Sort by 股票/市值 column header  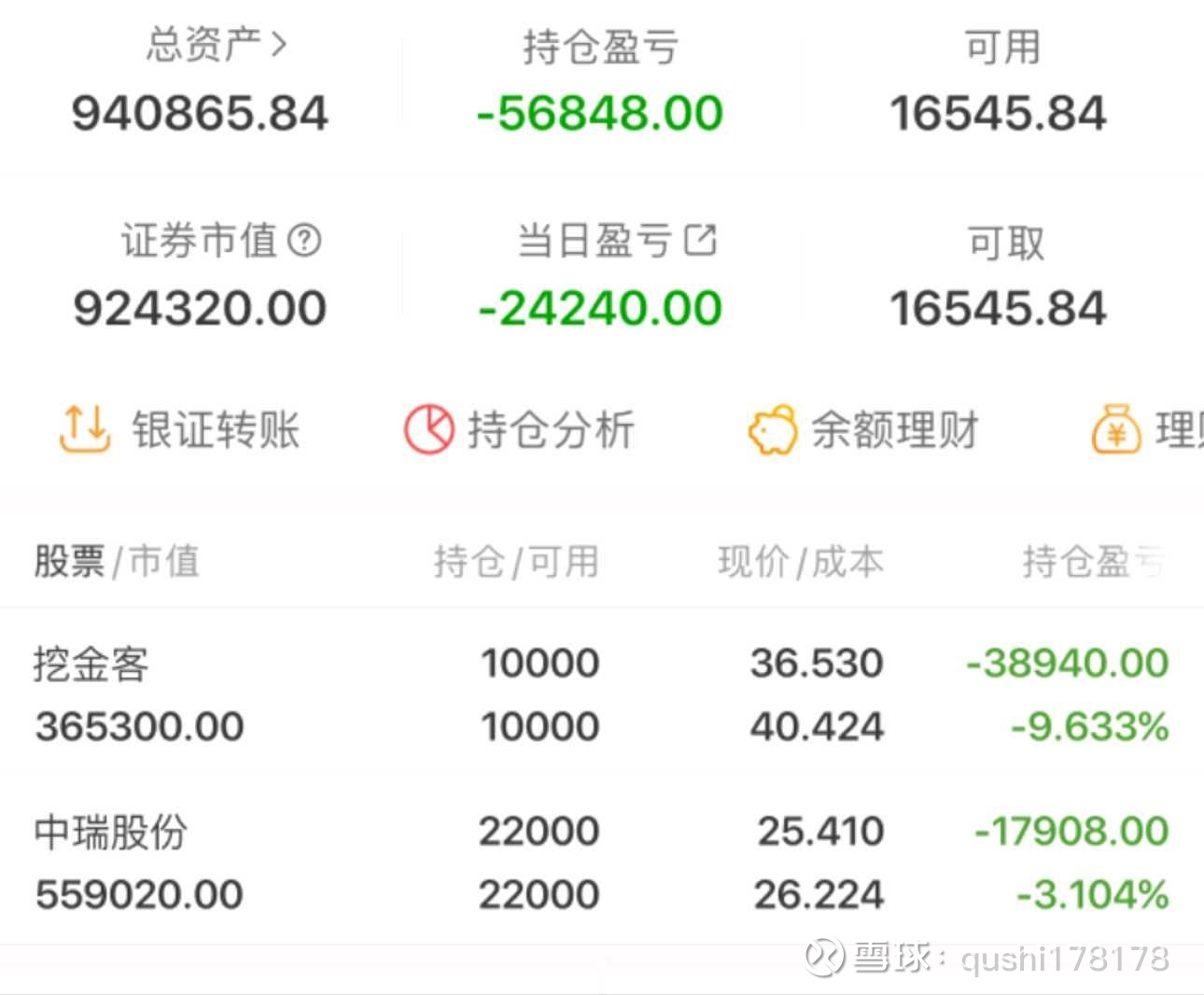tap(117, 561)
